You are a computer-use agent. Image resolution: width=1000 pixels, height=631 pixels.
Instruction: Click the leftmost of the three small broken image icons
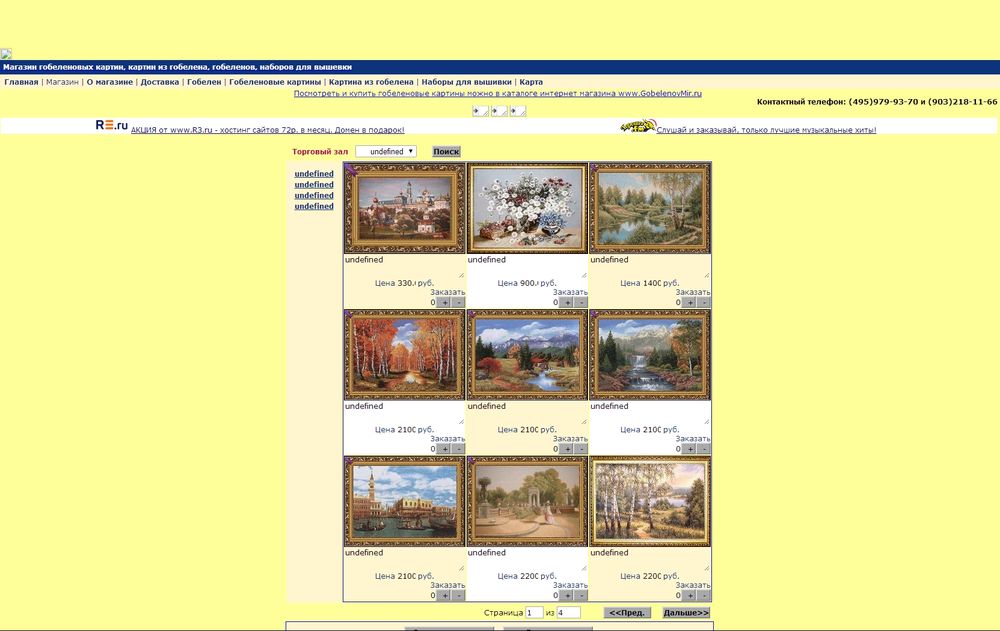point(480,111)
